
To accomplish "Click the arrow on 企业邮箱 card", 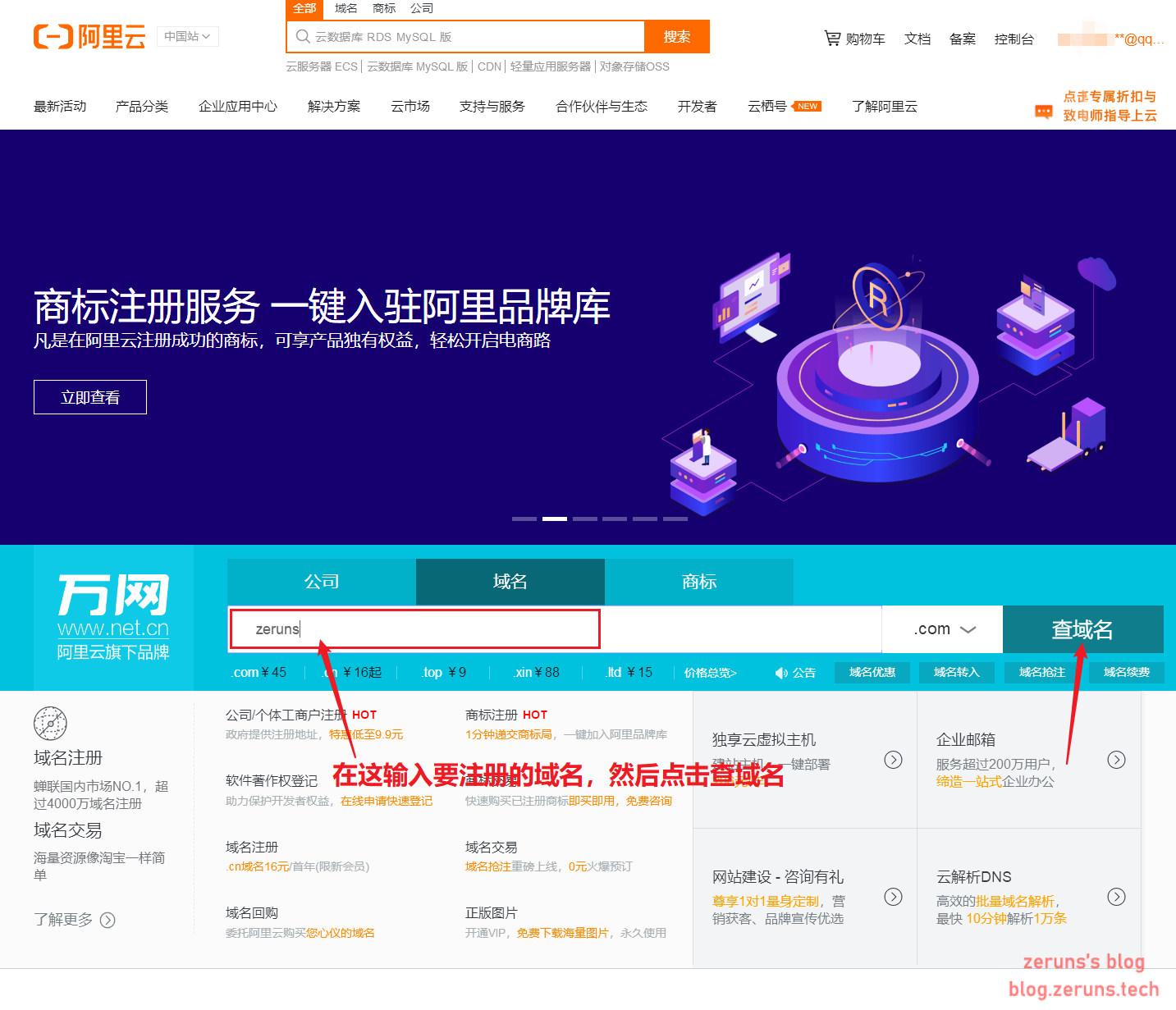I will 1116,760.
